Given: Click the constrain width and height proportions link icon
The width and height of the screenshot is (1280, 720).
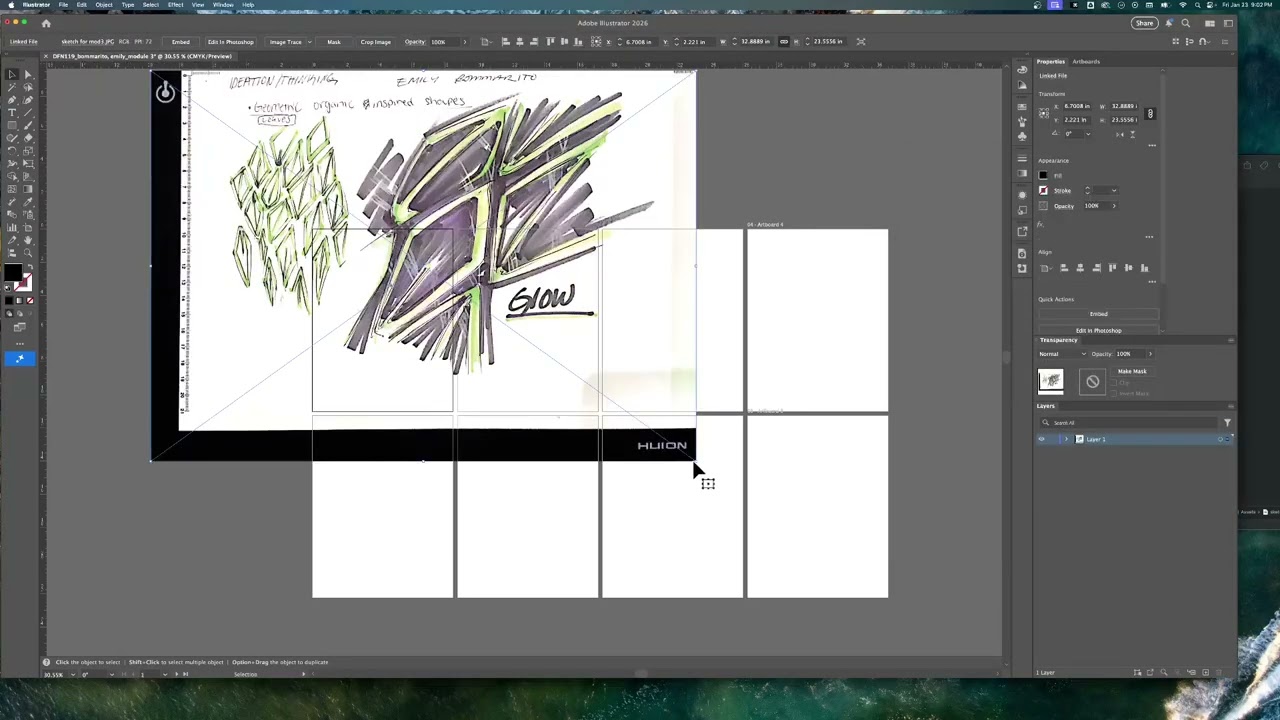Looking at the screenshot, I should point(1149,113).
